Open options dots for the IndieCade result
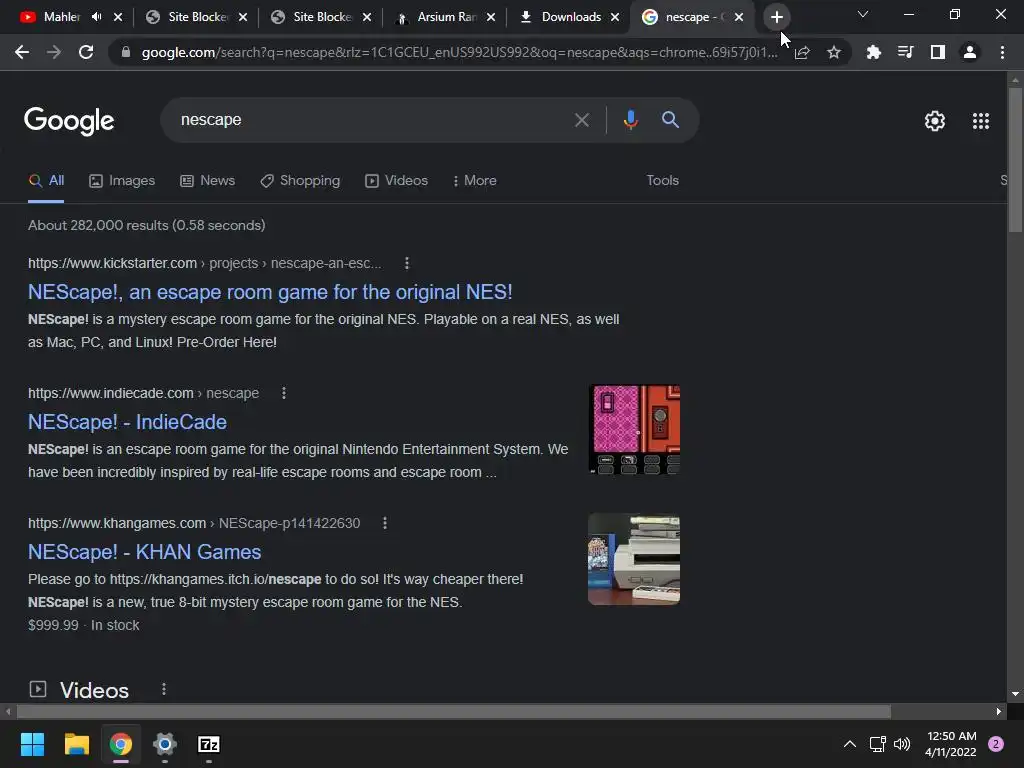Screen dimensions: 1024x768 pyautogui.click(x=283, y=393)
